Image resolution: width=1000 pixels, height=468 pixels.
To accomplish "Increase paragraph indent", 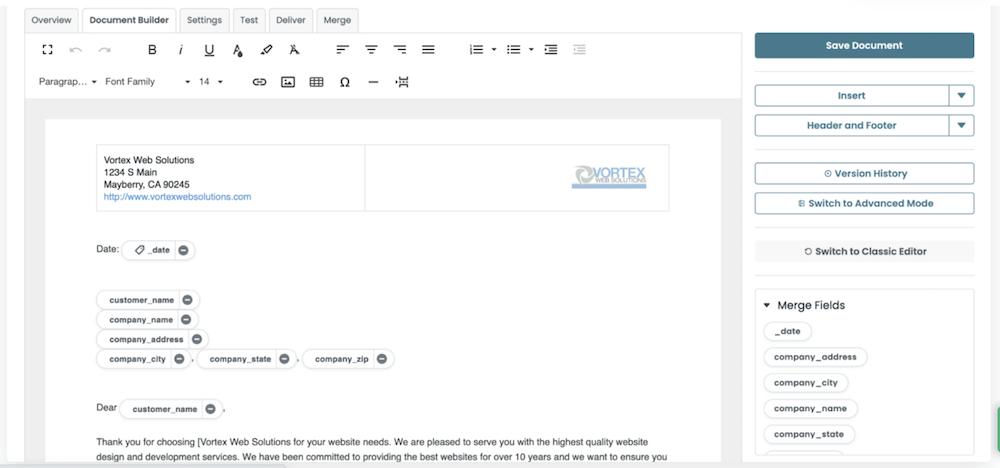I will pyautogui.click(x=551, y=50).
